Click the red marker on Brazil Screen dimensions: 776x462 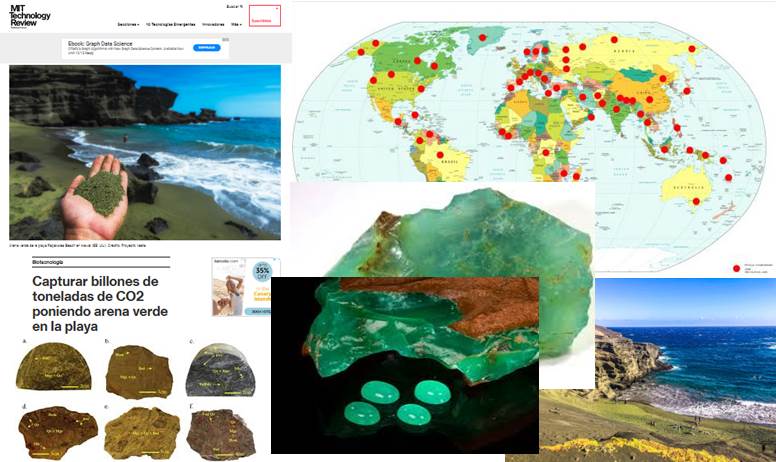440,154
